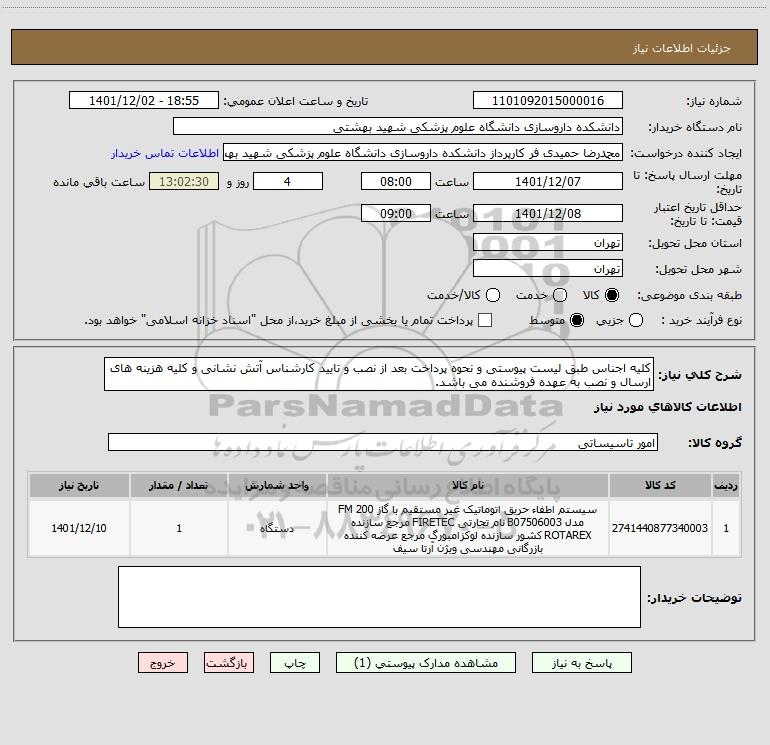The image size is (770, 745).
Task: Click the واحد شمارش column header
Action: [x=277, y=485]
